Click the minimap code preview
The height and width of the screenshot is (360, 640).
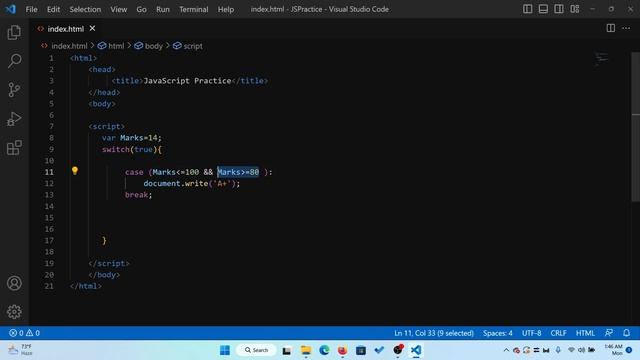601,58
